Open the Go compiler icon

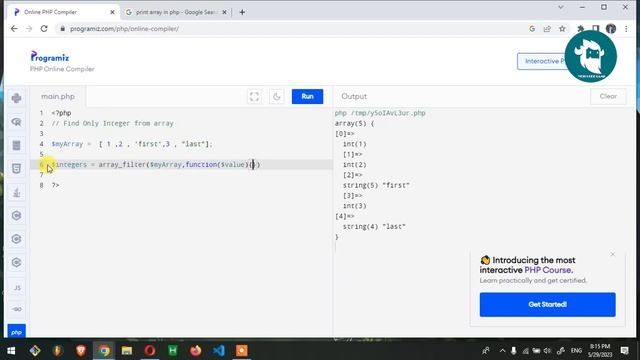(17, 309)
